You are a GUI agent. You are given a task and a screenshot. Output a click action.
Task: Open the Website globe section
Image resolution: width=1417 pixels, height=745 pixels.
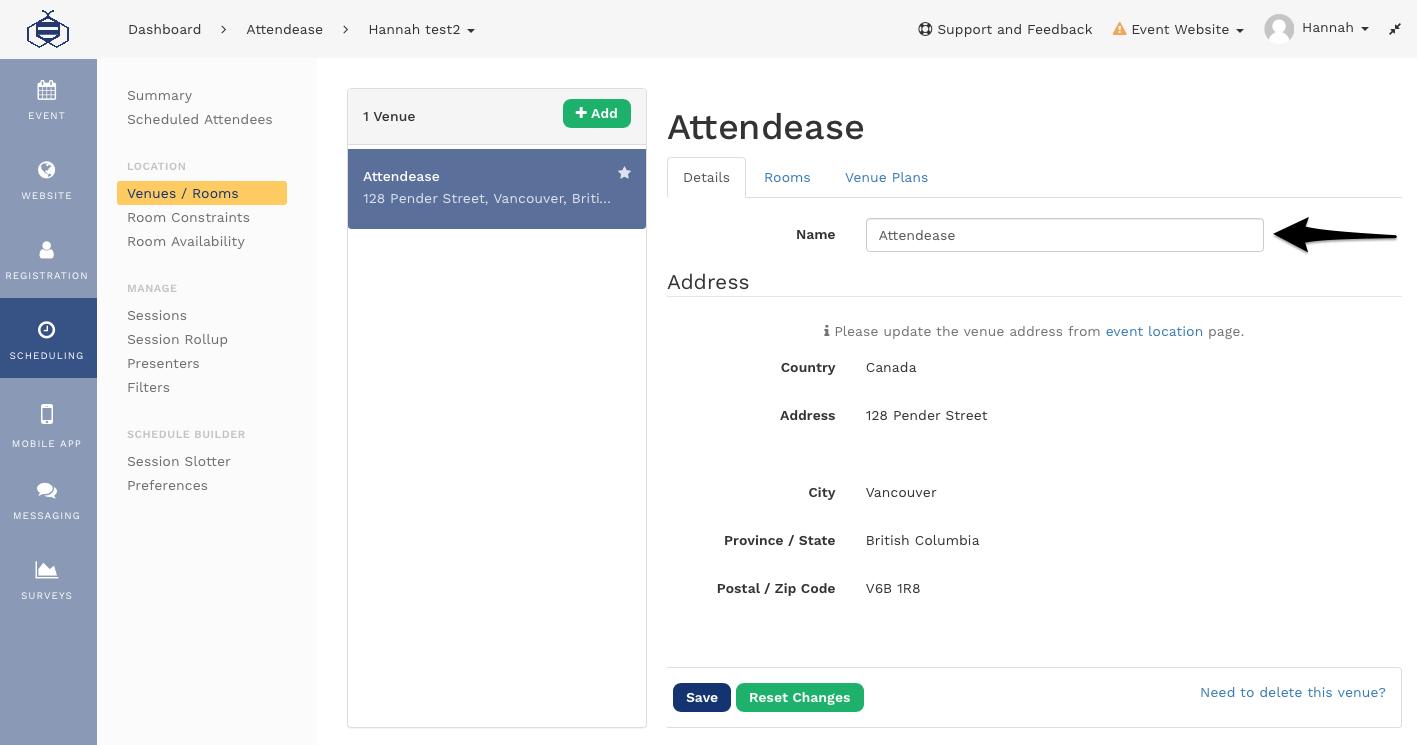click(47, 179)
